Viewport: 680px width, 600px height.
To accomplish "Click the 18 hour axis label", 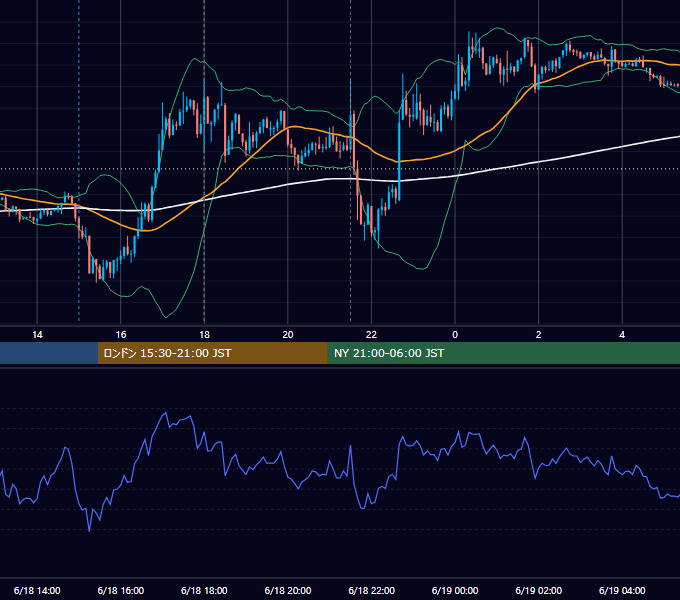I will click(204, 335).
